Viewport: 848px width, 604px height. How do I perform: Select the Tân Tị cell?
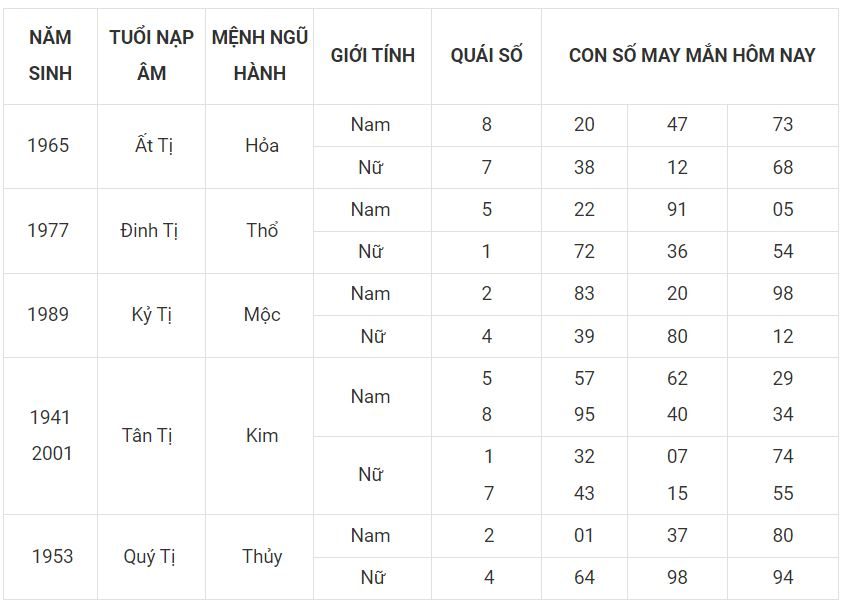(147, 435)
